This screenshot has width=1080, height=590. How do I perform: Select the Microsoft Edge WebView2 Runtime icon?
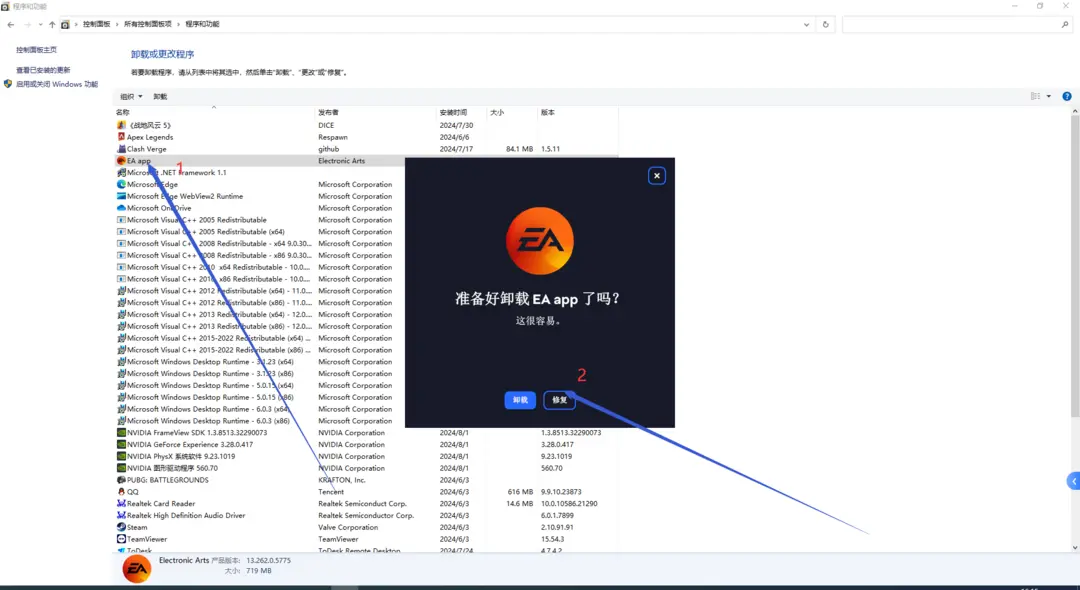(x=121, y=196)
